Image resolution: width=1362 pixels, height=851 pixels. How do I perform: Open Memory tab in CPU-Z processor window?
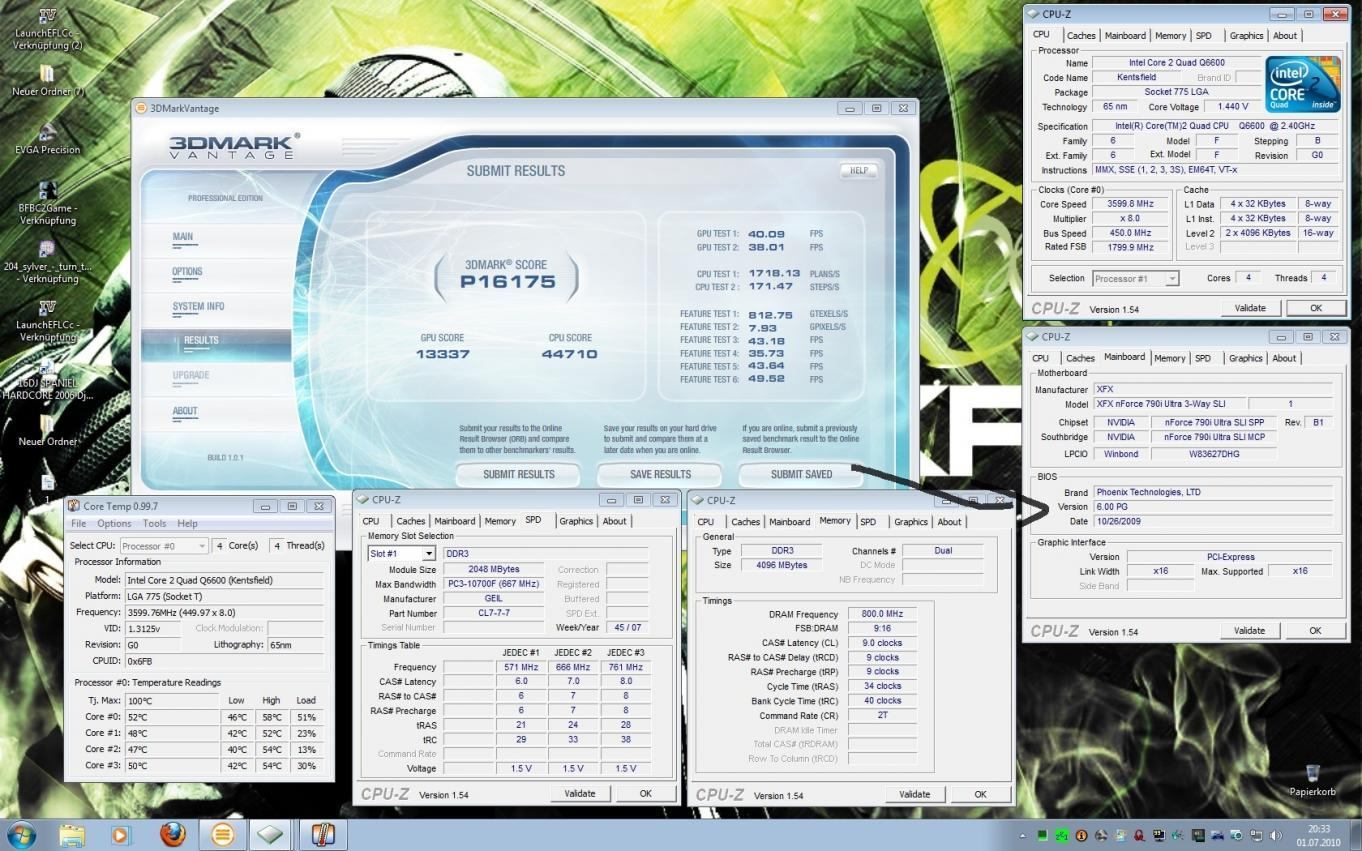pyautogui.click(x=1170, y=36)
